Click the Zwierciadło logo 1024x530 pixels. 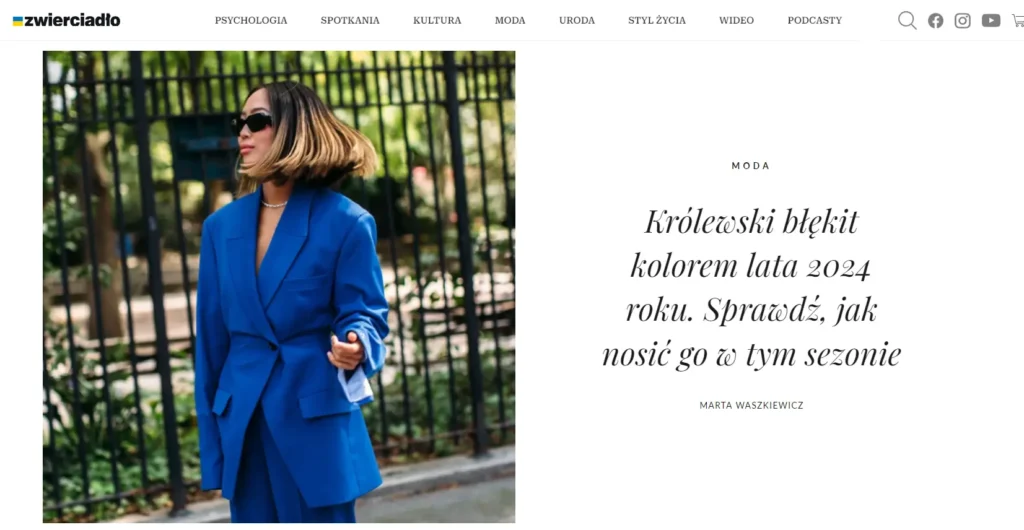point(67,20)
